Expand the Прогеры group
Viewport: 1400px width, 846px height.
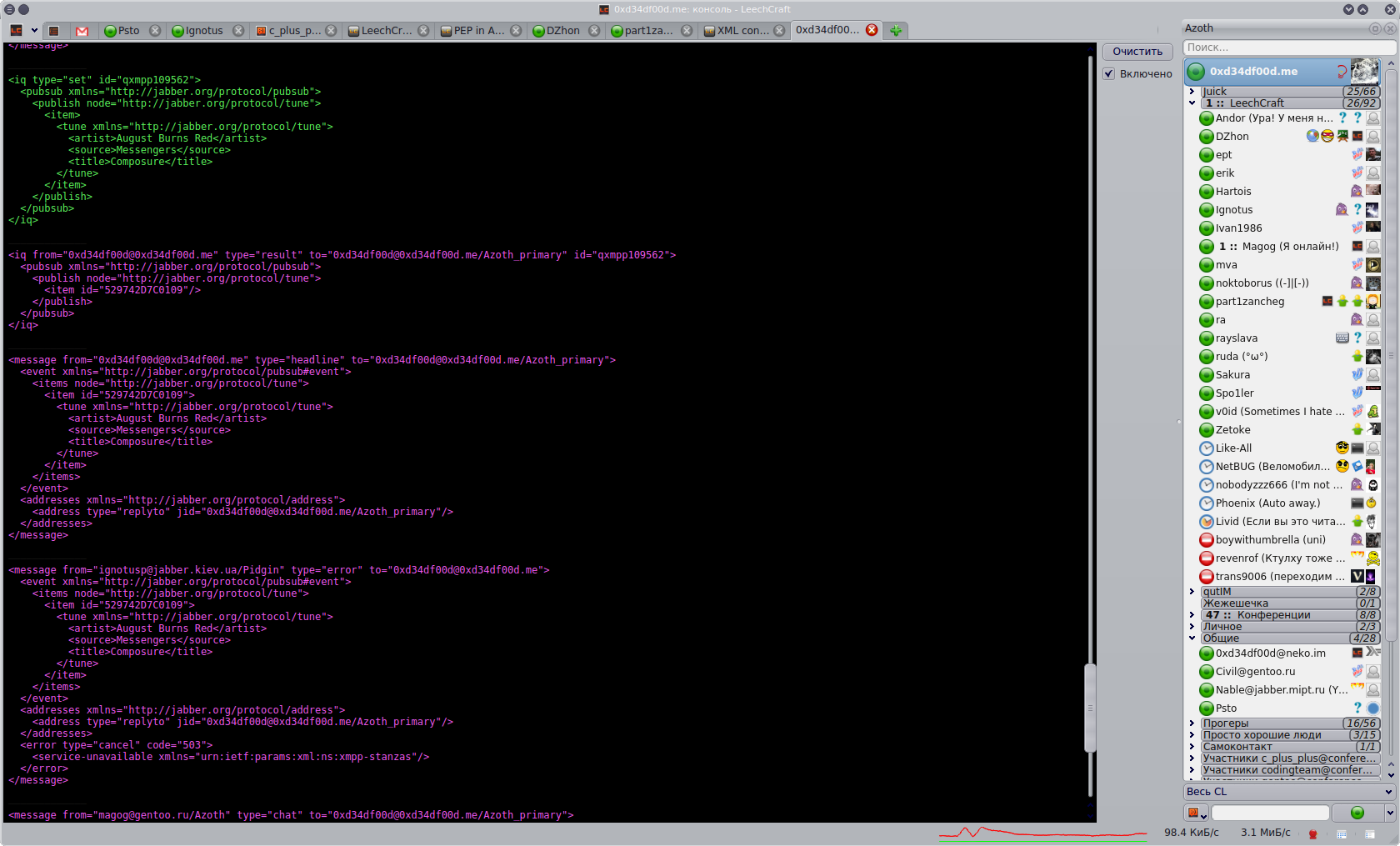[x=1192, y=723]
